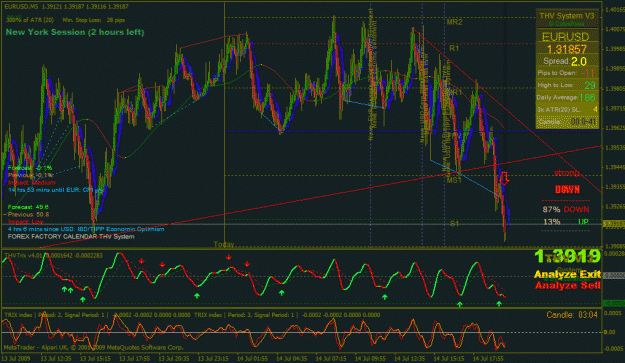The image size is (625, 363).
Task: Click the '13 Jul 2009' time axis label
Action: (x=16, y=358)
